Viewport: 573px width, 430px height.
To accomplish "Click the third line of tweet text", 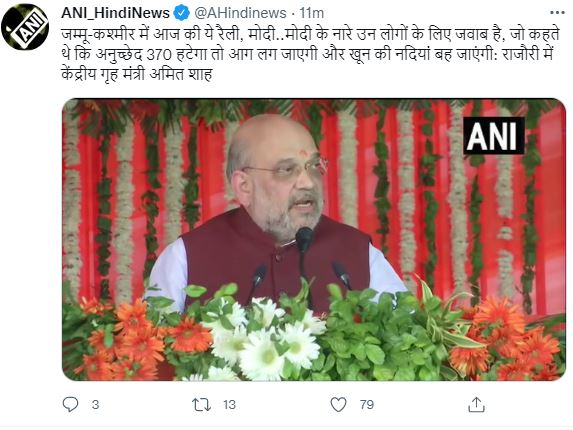I will (x=137, y=74).
